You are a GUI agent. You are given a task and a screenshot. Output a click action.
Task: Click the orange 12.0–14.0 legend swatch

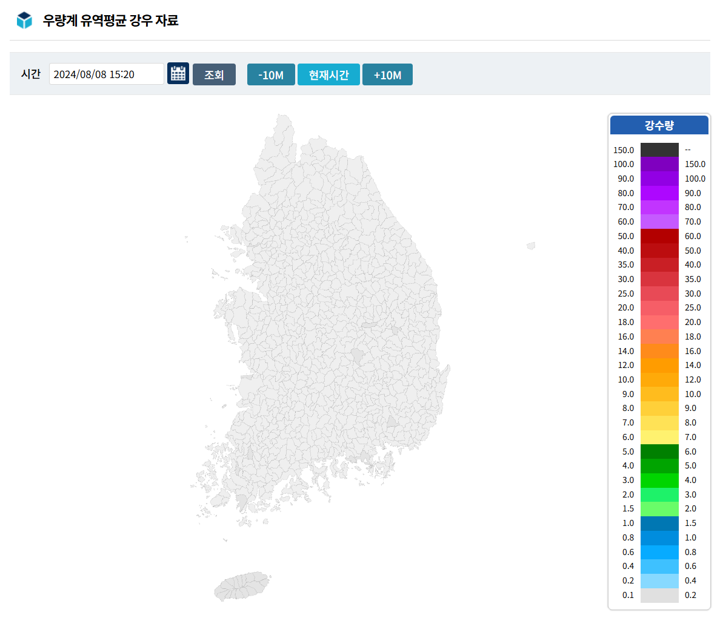click(659, 366)
